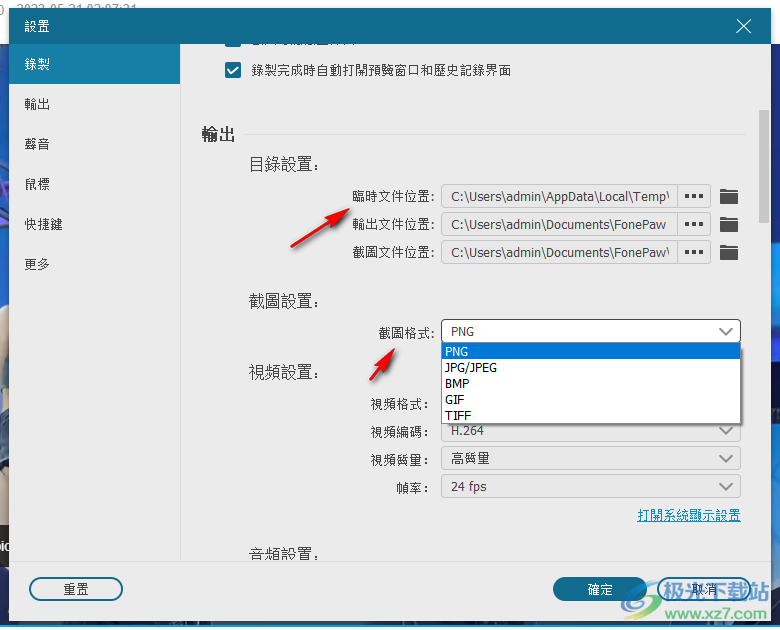This screenshot has width=780, height=630.
Task: Cancel with the 取消 button
Action: pyautogui.click(x=704, y=589)
